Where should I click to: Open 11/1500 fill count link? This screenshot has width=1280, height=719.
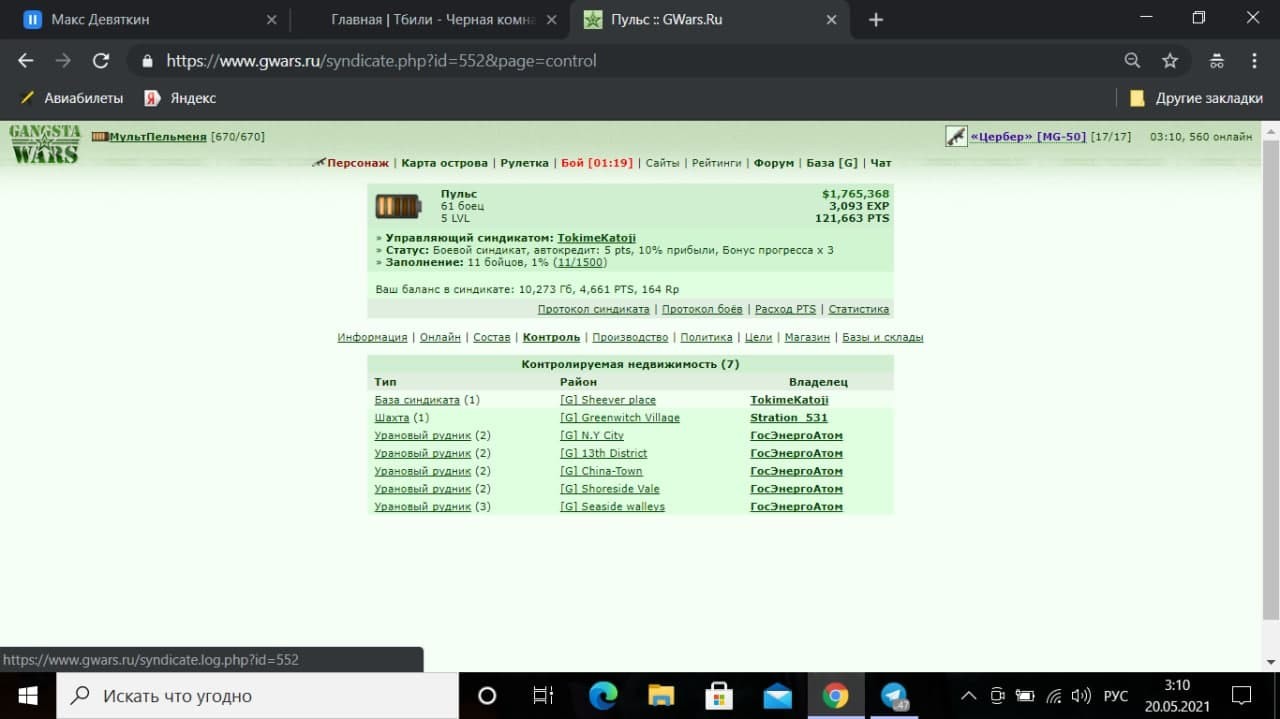(x=580, y=262)
